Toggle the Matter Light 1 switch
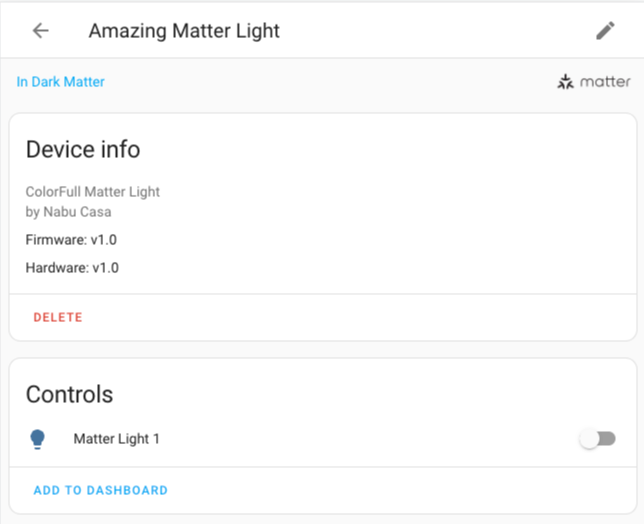644x524 pixels. [598, 439]
